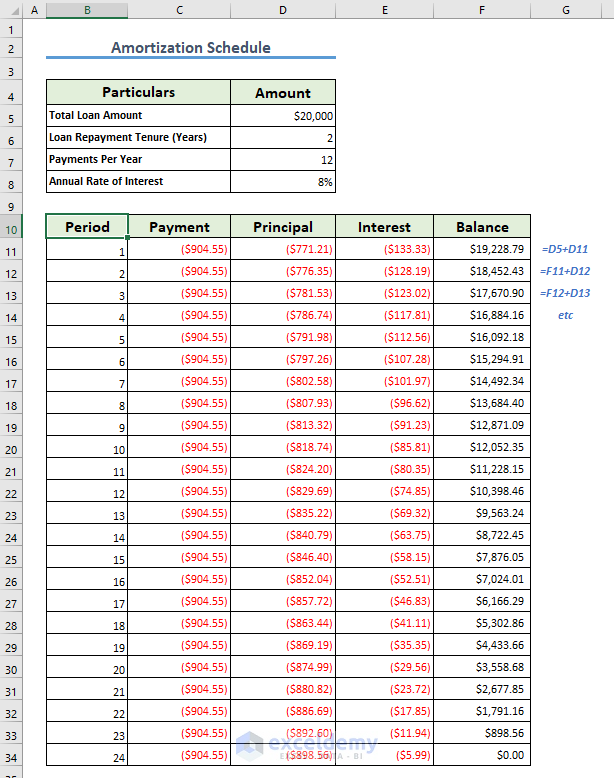
Task: Click the principal cell ($797.26)
Action: 283,359
